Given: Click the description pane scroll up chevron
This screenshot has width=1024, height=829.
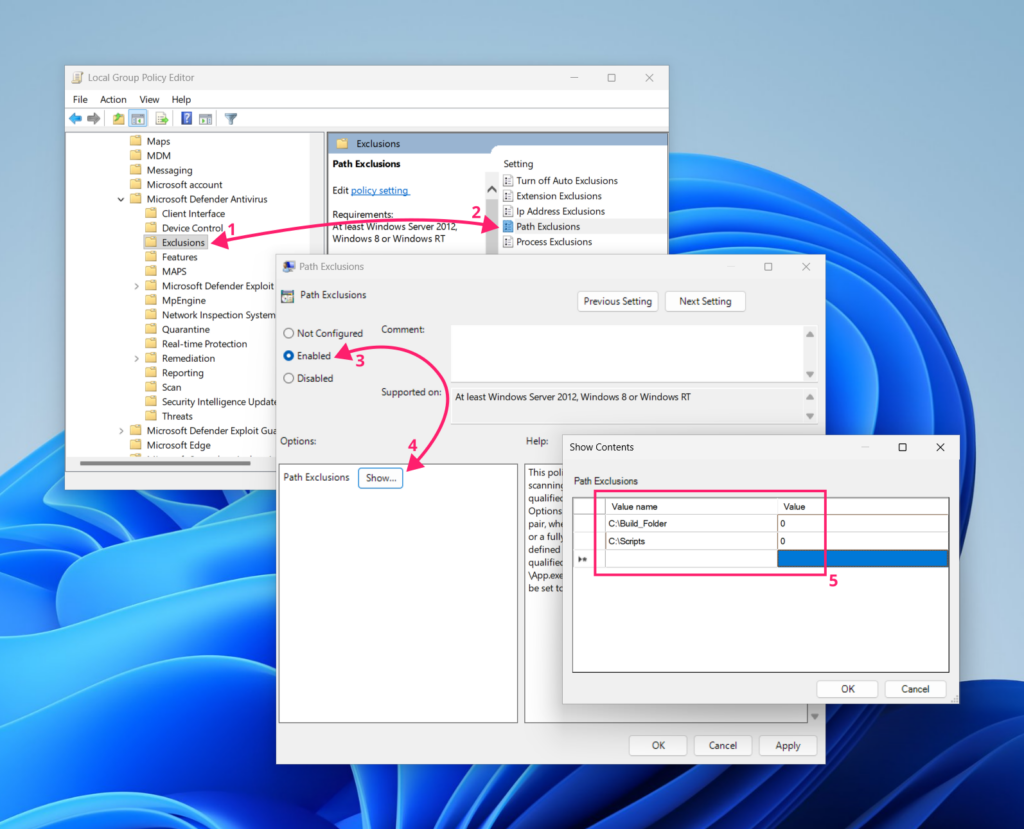Looking at the screenshot, I should pos(492,189).
